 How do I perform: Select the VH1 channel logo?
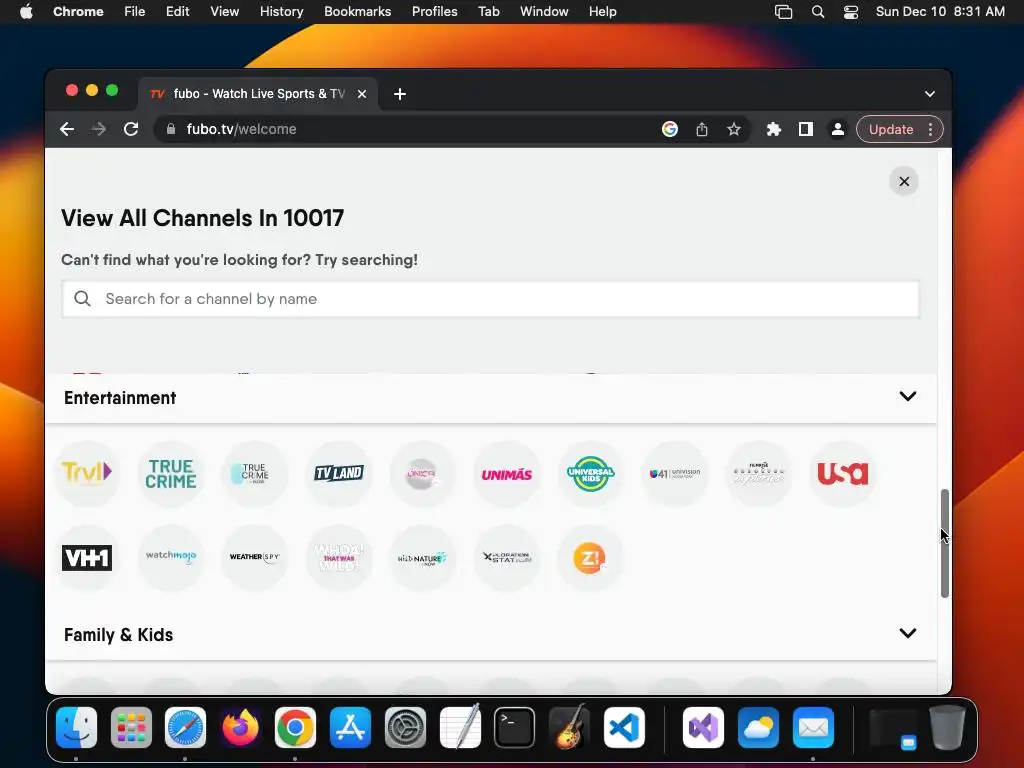click(87, 558)
